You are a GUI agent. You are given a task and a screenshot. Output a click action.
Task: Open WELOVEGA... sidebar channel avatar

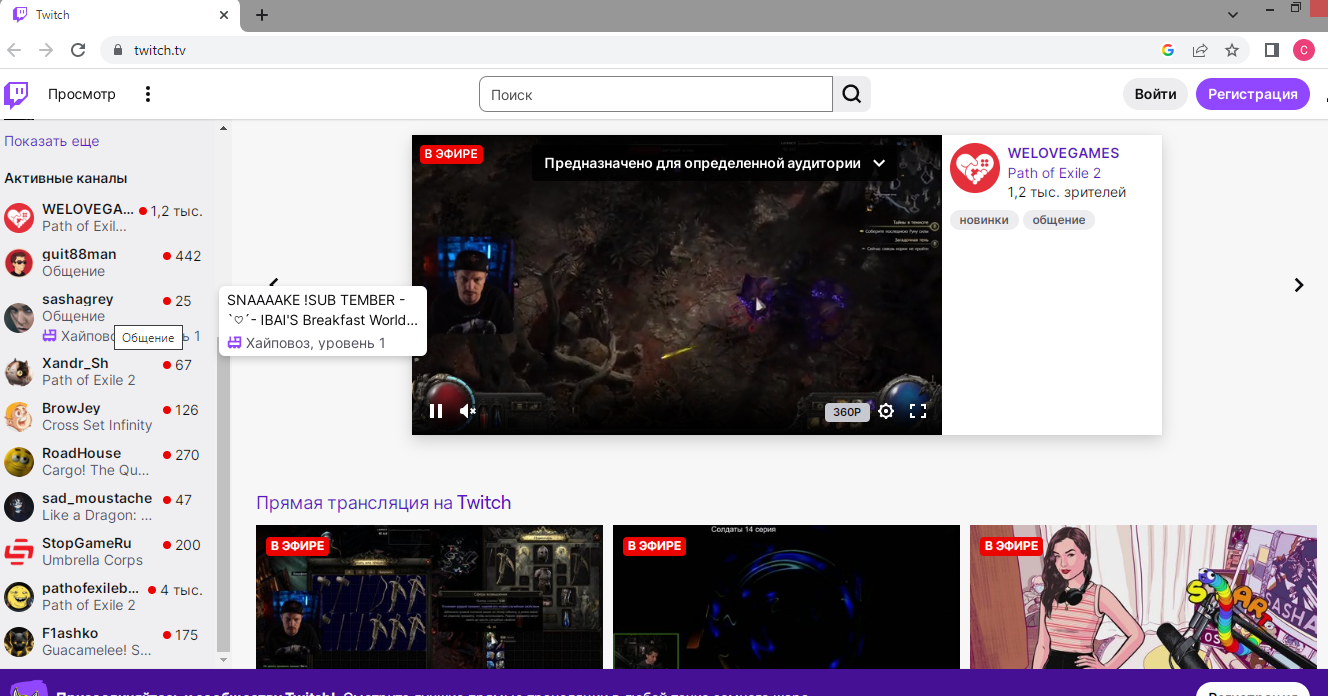[x=19, y=218]
